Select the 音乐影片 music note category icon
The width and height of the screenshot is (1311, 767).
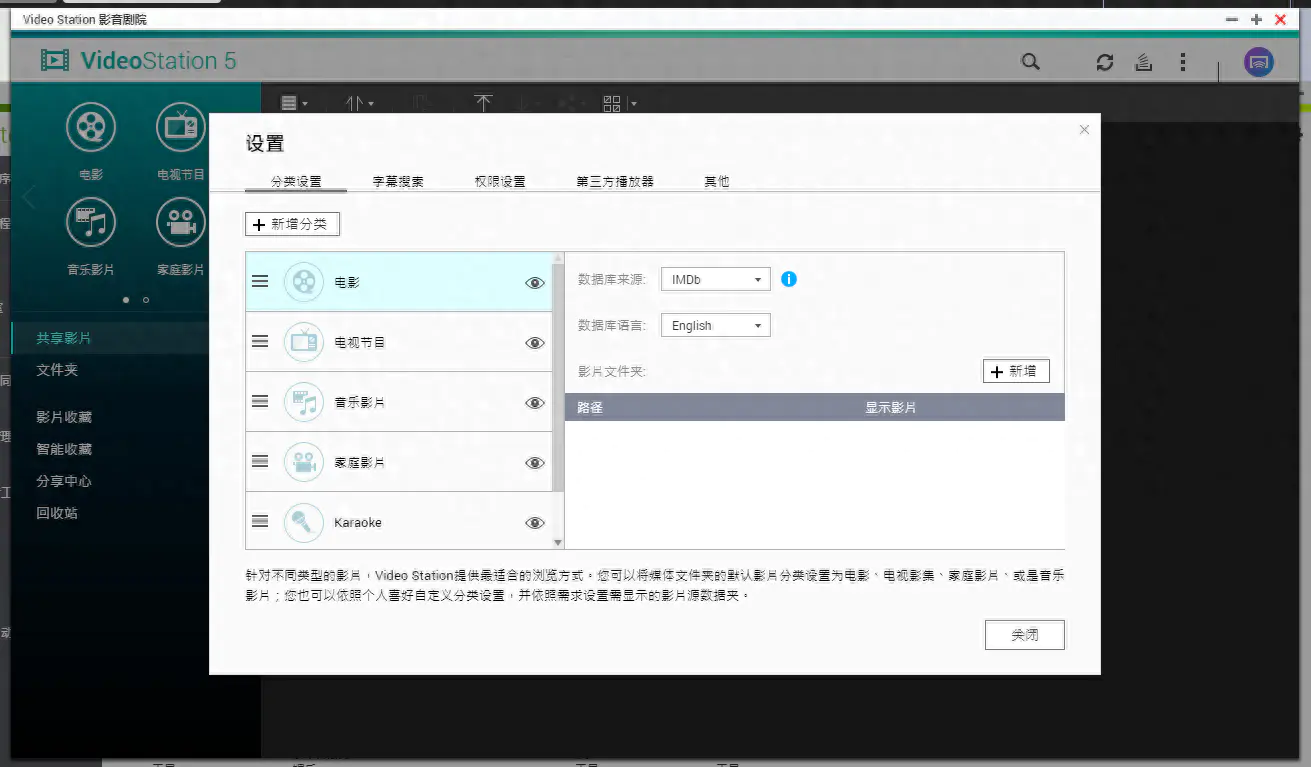click(x=304, y=402)
